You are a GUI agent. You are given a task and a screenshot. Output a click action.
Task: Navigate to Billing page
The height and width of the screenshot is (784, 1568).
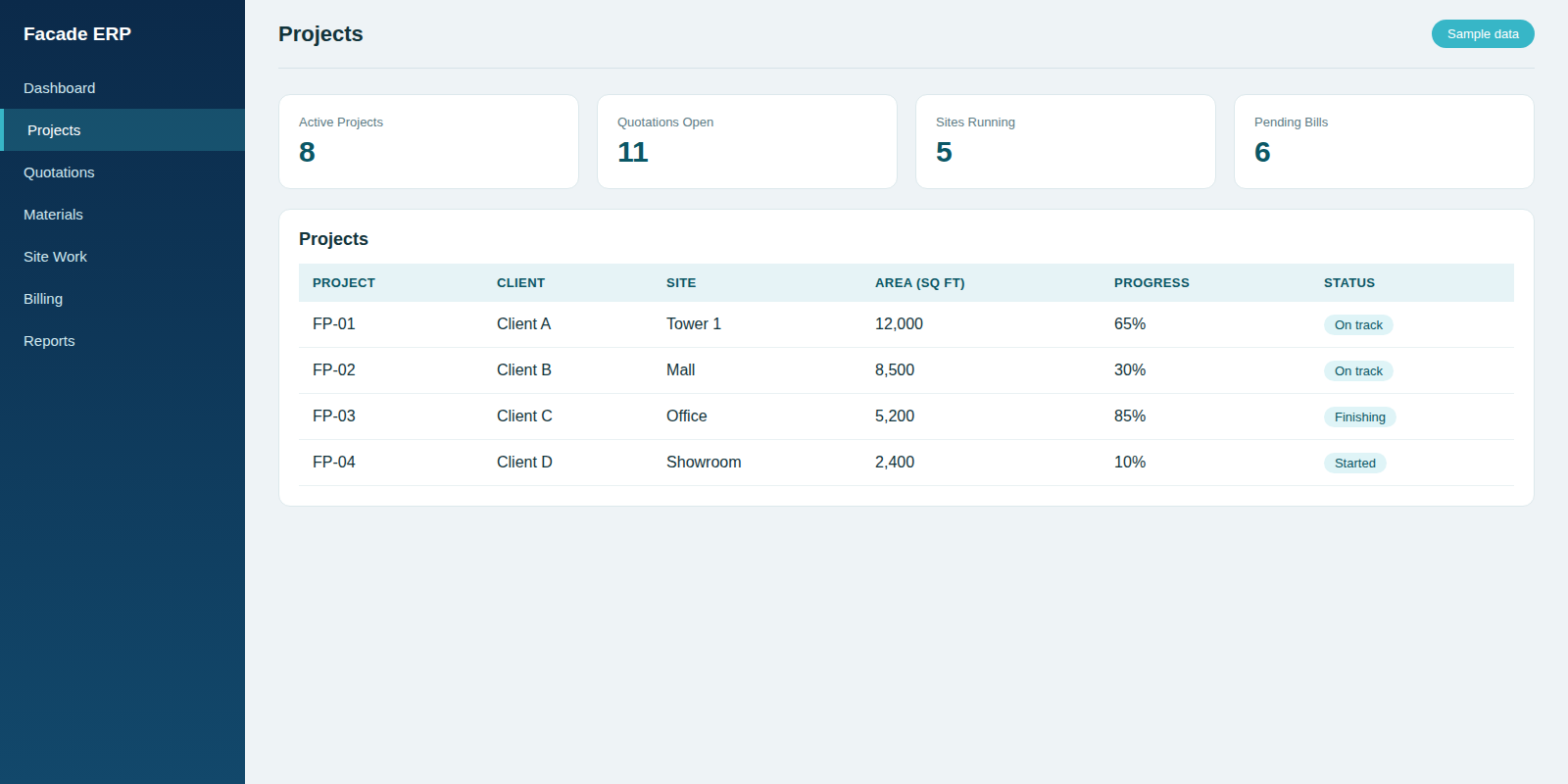122,299
